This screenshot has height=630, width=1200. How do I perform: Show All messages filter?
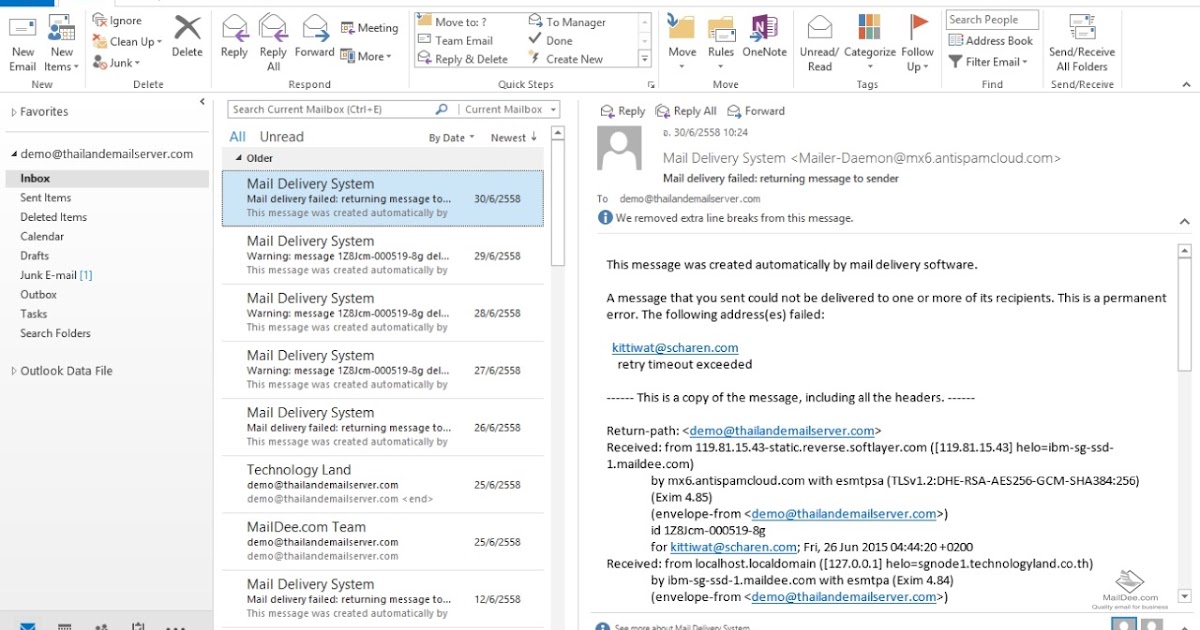tap(237, 137)
